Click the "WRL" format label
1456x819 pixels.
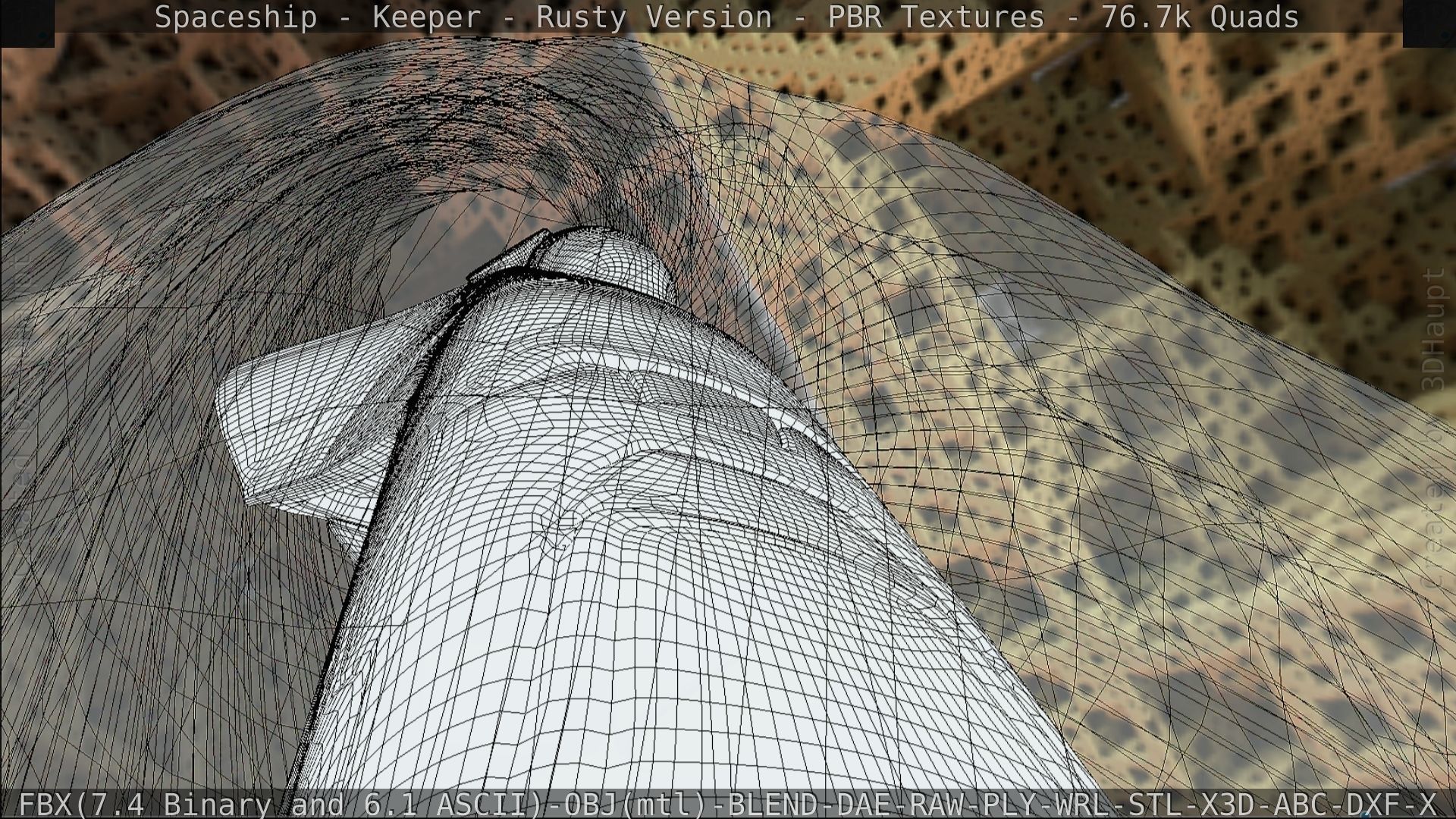pyautogui.click(x=1083, y=804)
